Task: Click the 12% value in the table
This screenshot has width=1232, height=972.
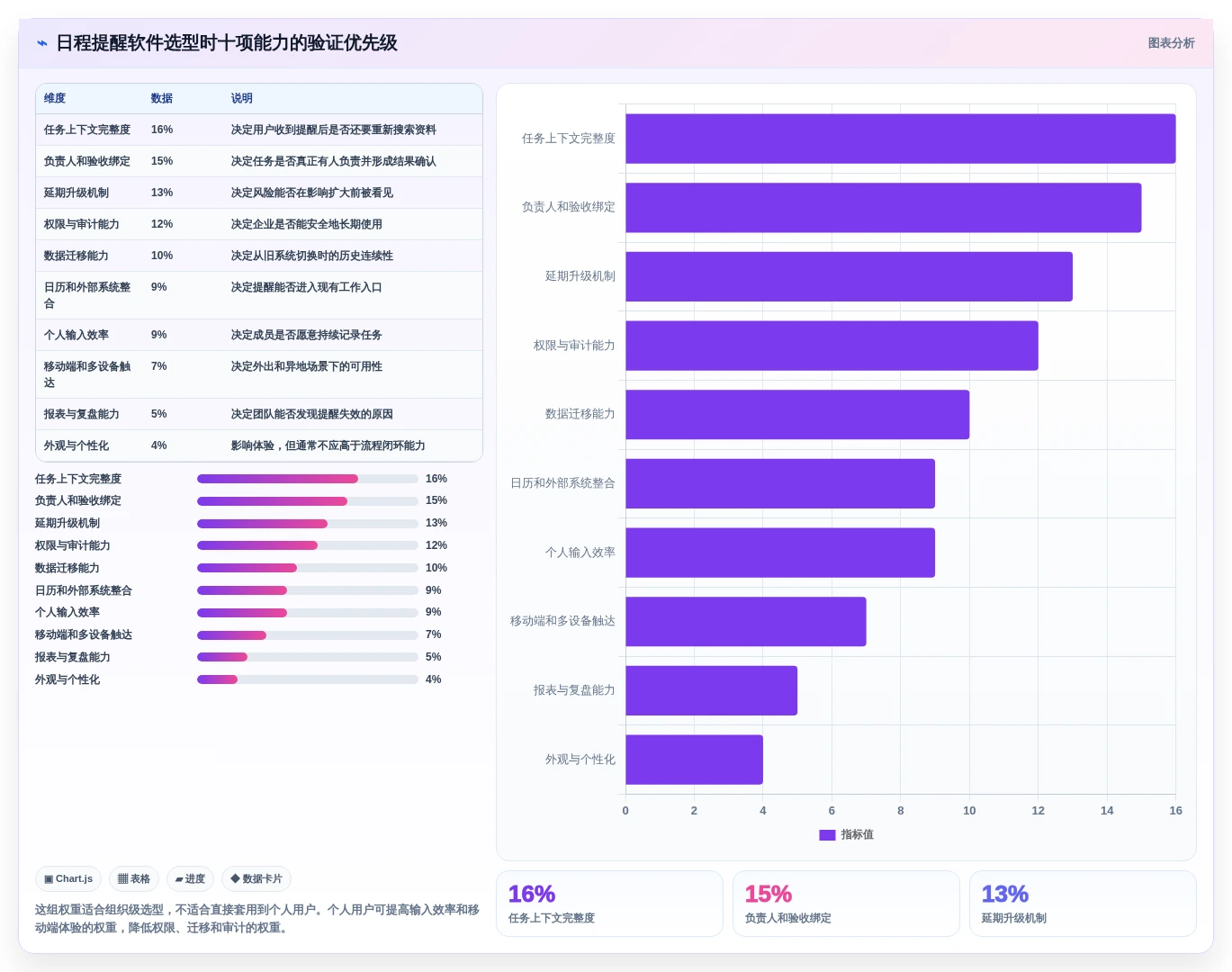Action: click(x=162, y=224)
